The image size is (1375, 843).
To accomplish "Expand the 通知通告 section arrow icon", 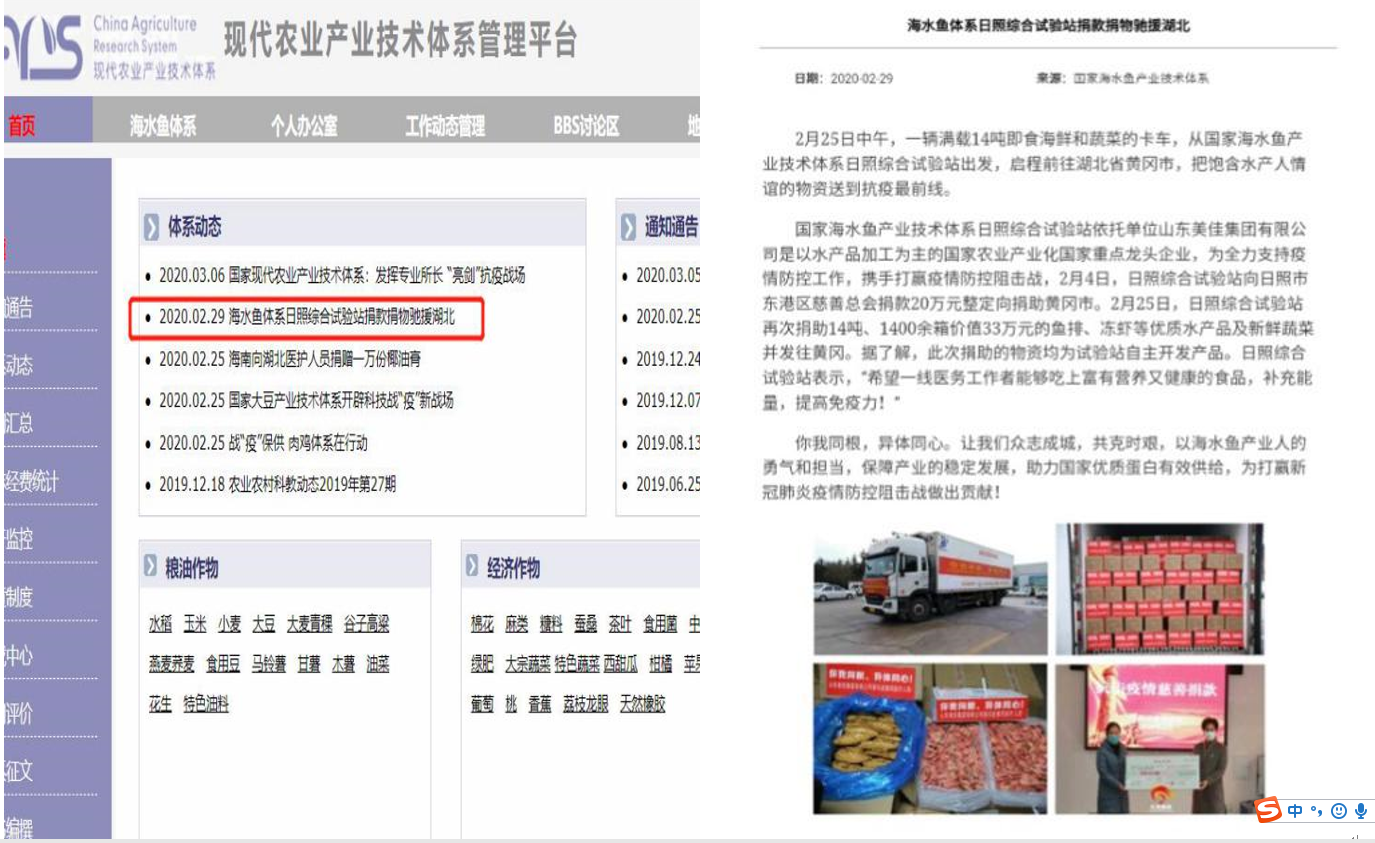I will click(x=628, y=228).
